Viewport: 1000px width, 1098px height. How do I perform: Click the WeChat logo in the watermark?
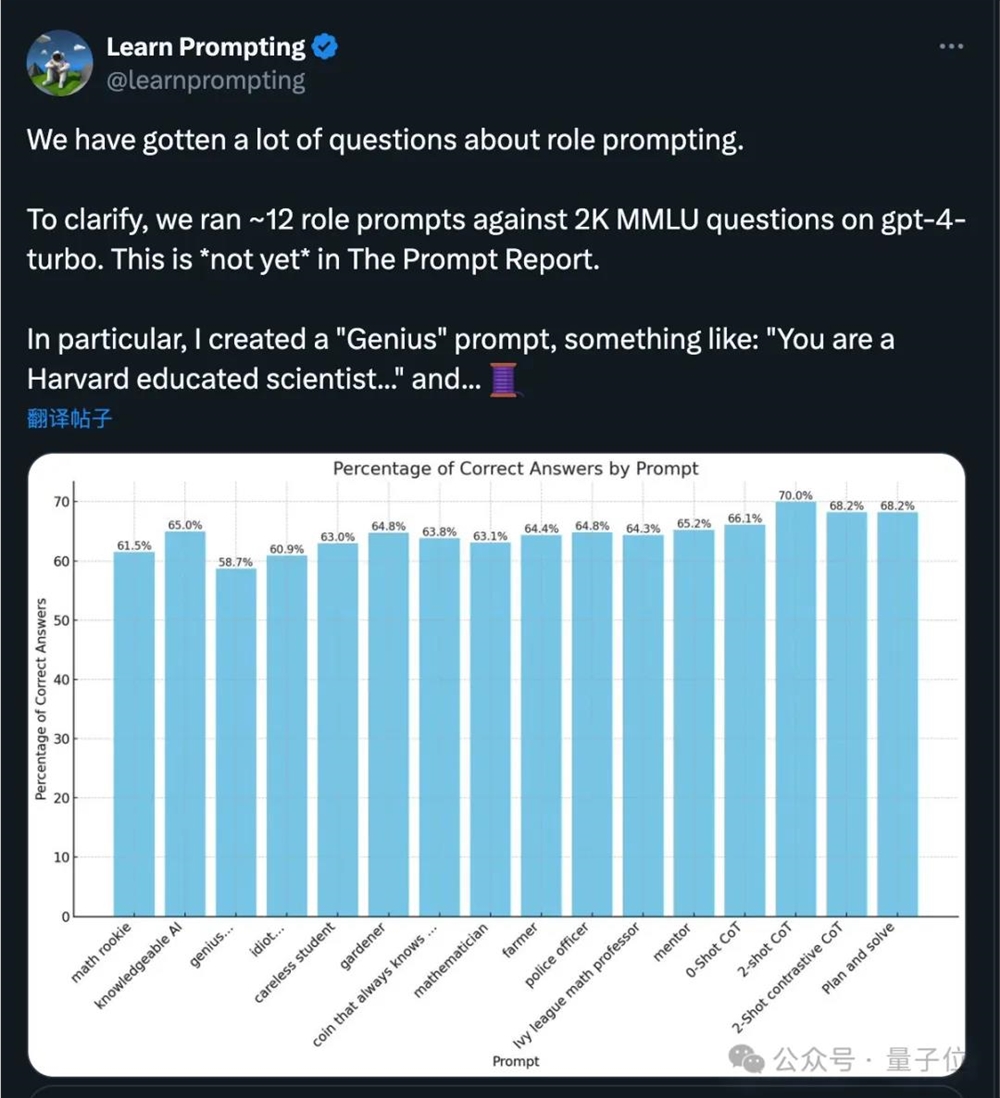(747, 1059)
